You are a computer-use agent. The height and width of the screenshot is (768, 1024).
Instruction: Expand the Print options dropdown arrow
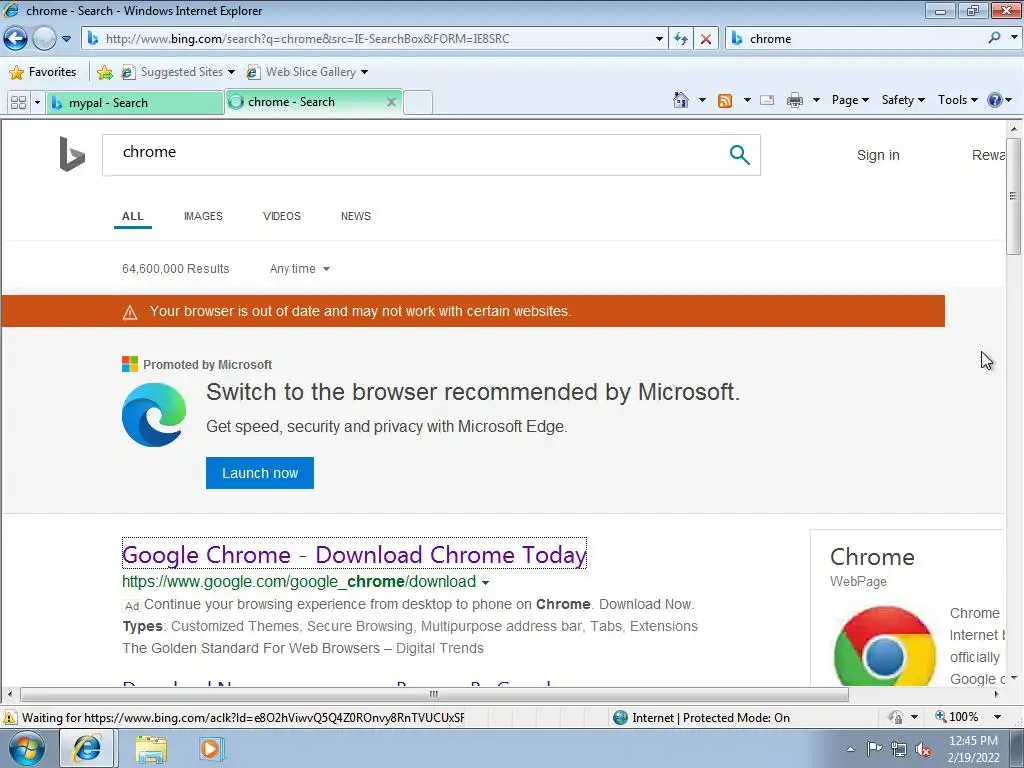click(x=816, y=100)
